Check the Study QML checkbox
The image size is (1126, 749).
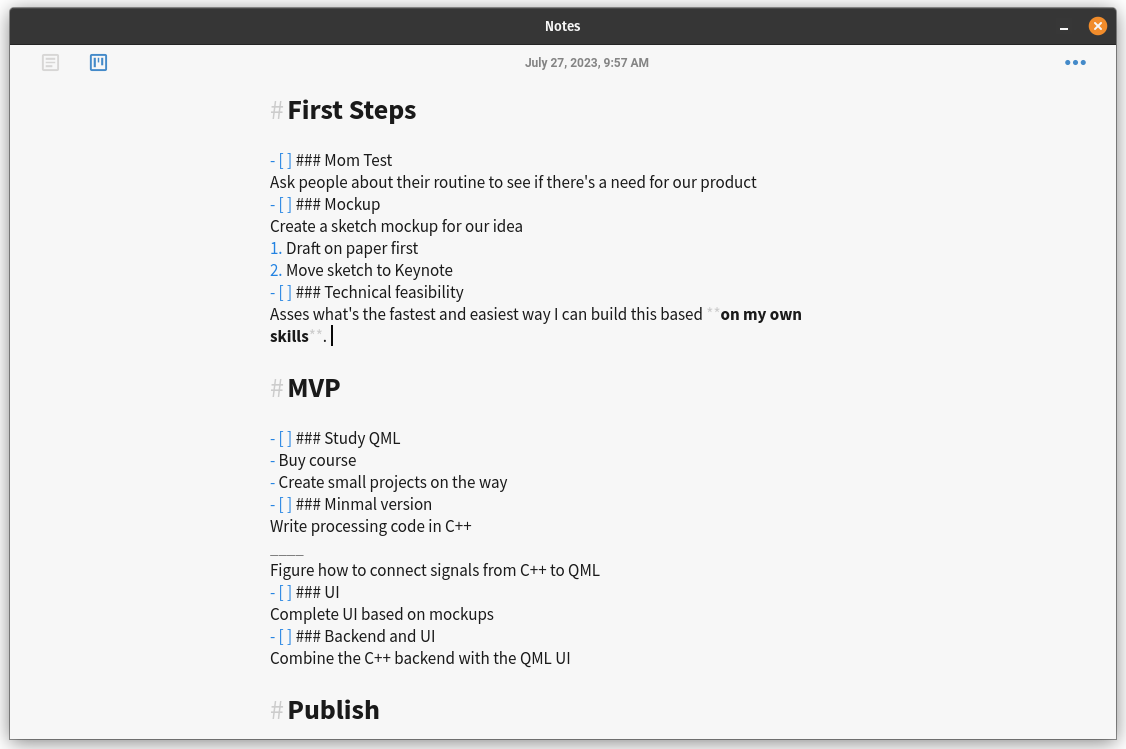(283, 438)
